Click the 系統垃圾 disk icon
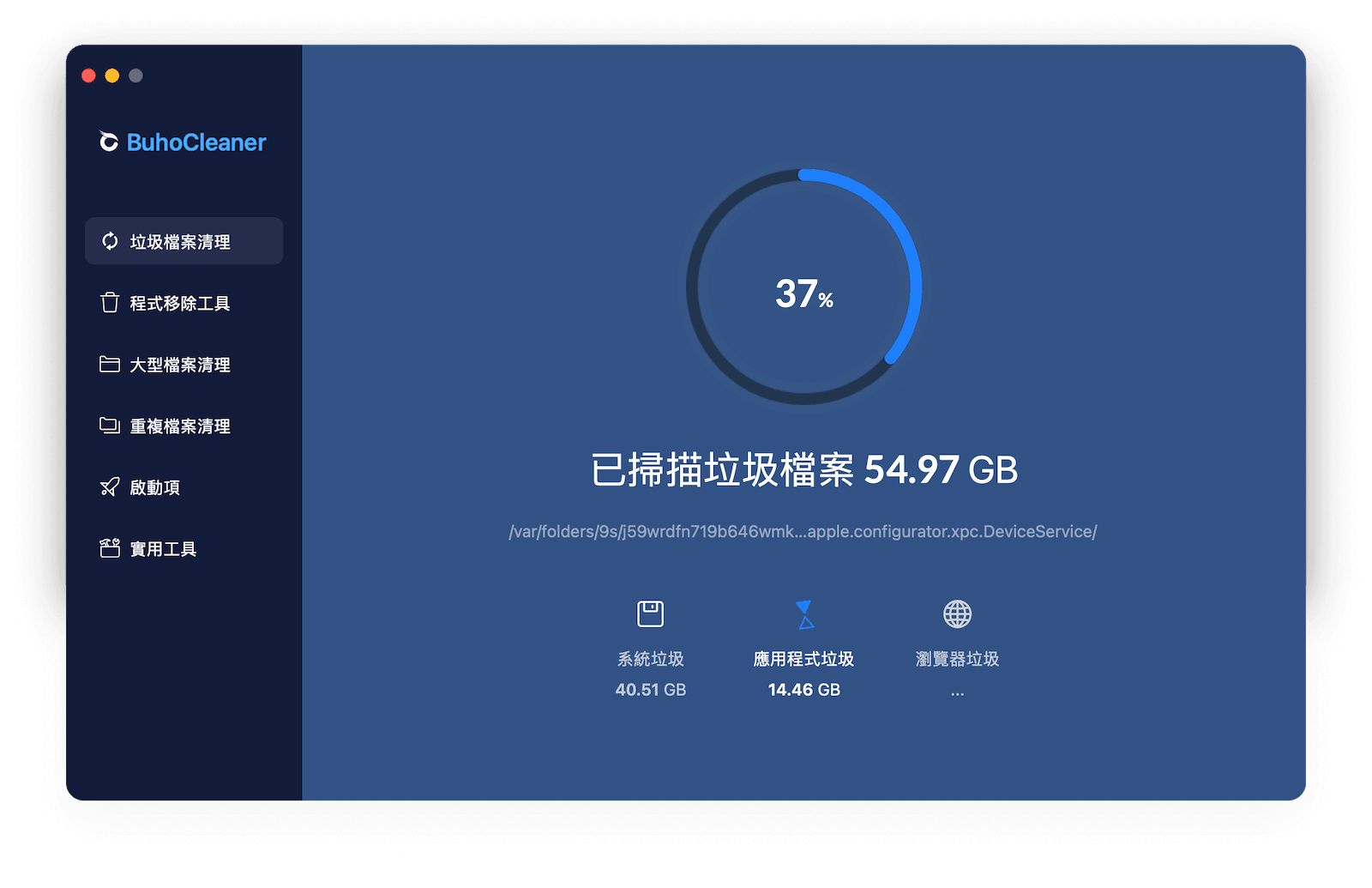Image resolution: width=1372 pixels, height=888 pixels. (x=650, y=613)
